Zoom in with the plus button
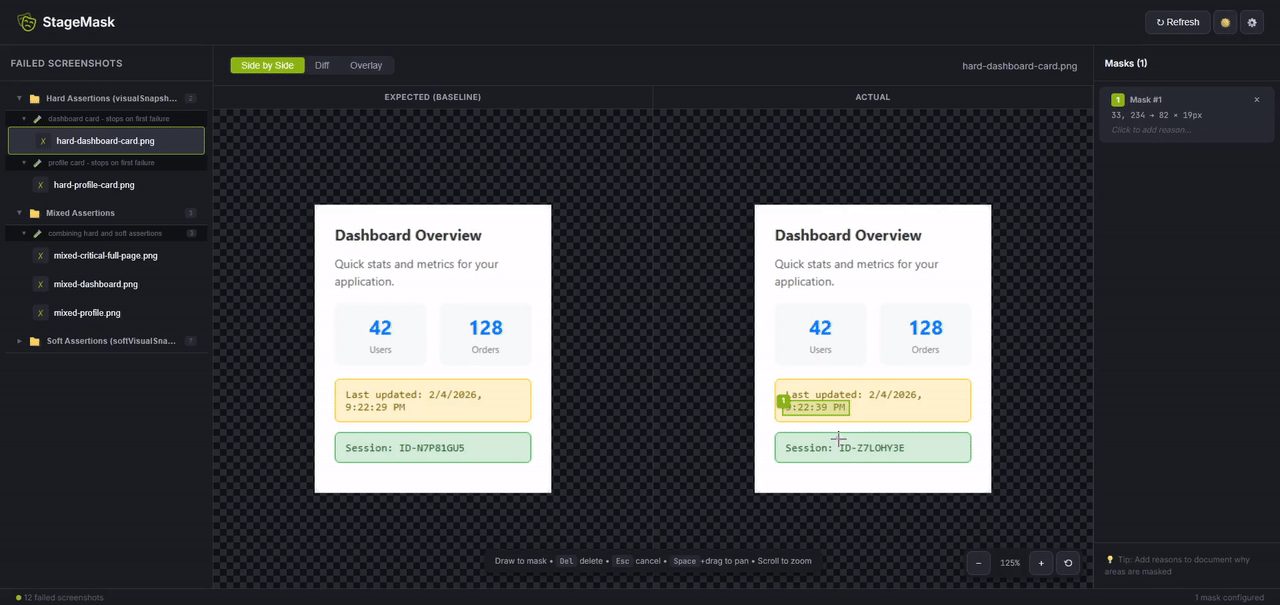 coord(1041,563)
